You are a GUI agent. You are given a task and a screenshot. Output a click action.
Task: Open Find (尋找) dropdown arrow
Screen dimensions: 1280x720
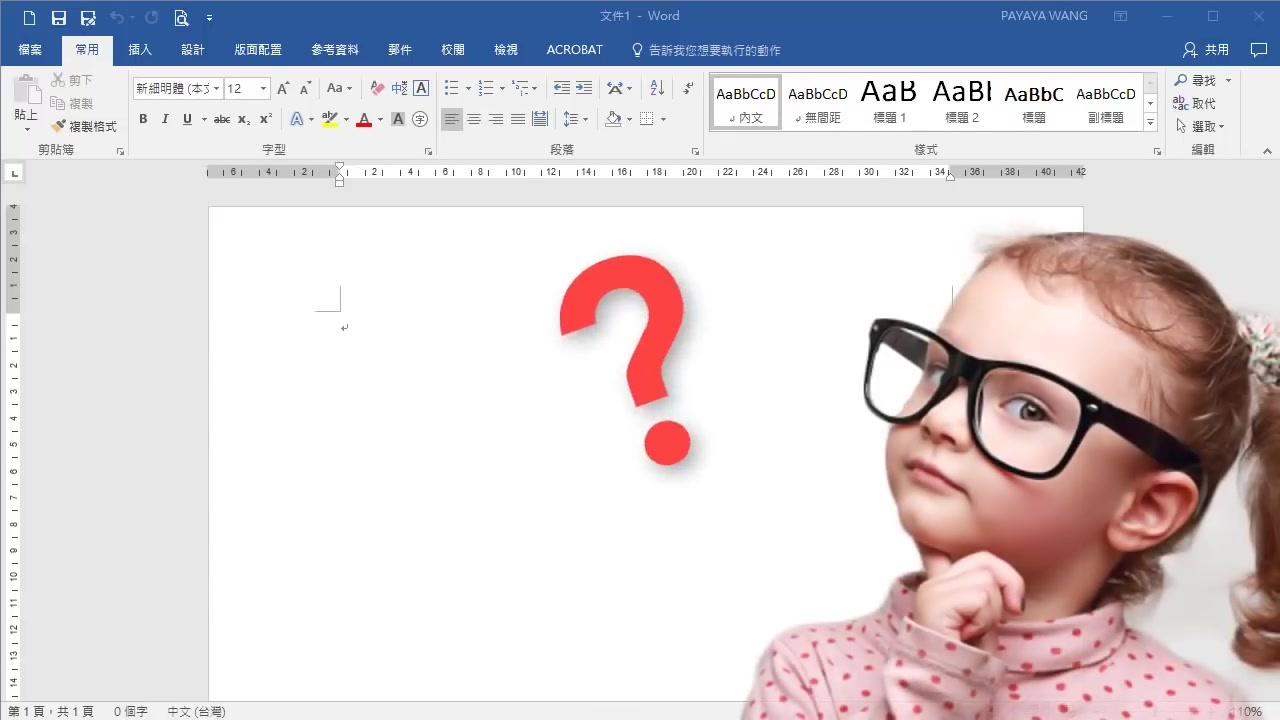click(1228, 80)
